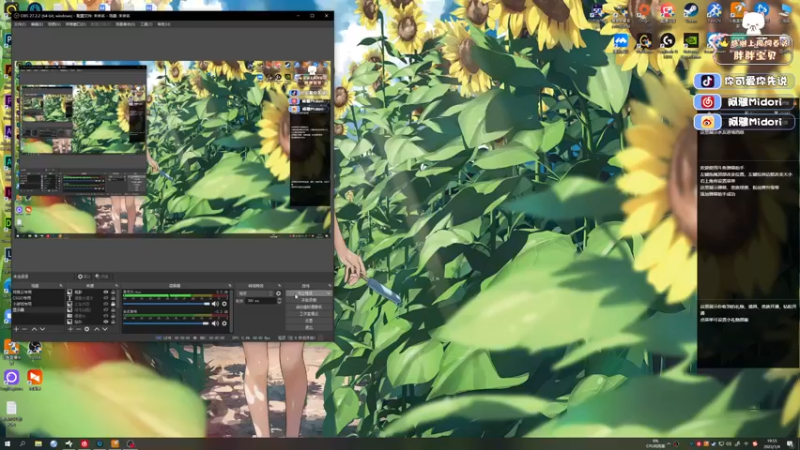Viewport: 800px width, 450px height.
Task: Open source properties gear in Sources toolbar
Action: click(87, 330)
